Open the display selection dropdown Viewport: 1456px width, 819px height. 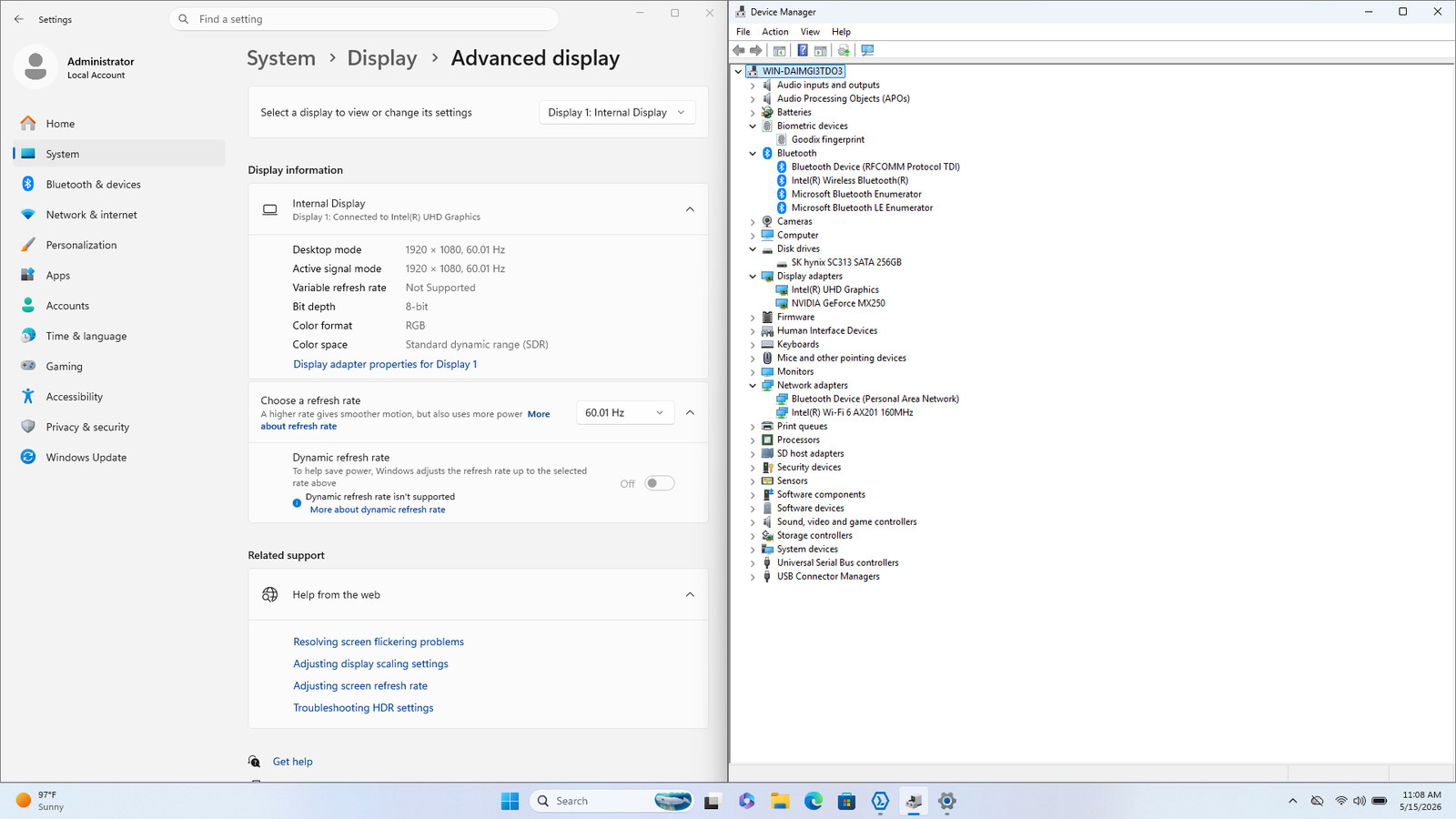pos(618,113)
